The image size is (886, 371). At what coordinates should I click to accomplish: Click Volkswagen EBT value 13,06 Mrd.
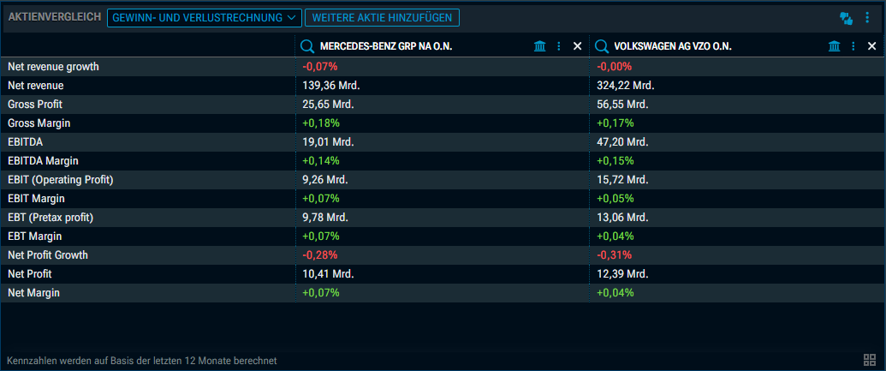[623, 217]
